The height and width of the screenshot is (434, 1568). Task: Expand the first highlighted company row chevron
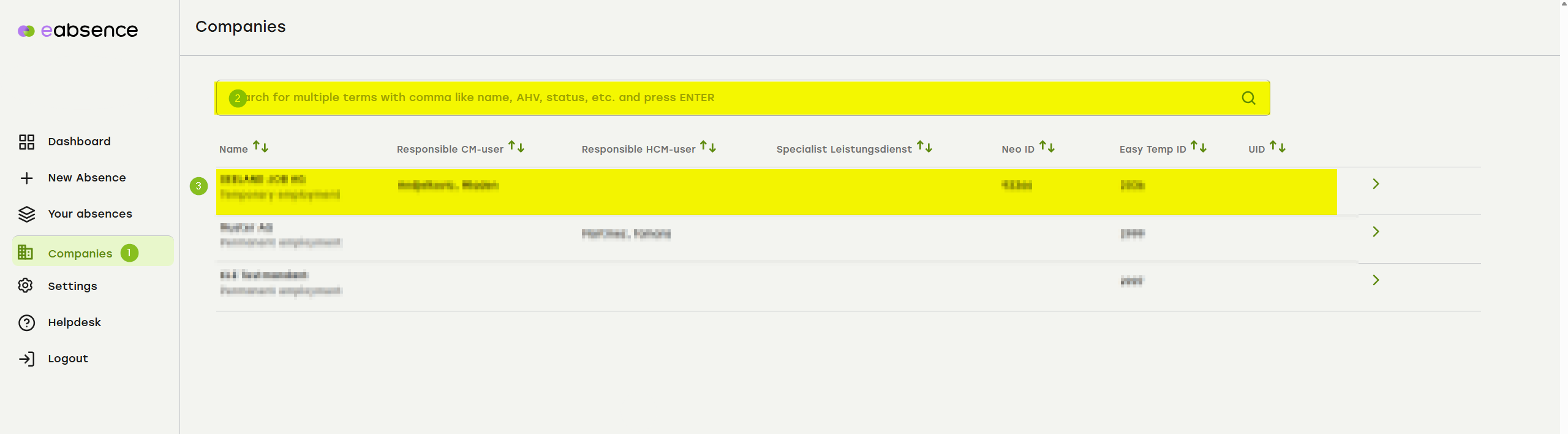point(1376,184)
